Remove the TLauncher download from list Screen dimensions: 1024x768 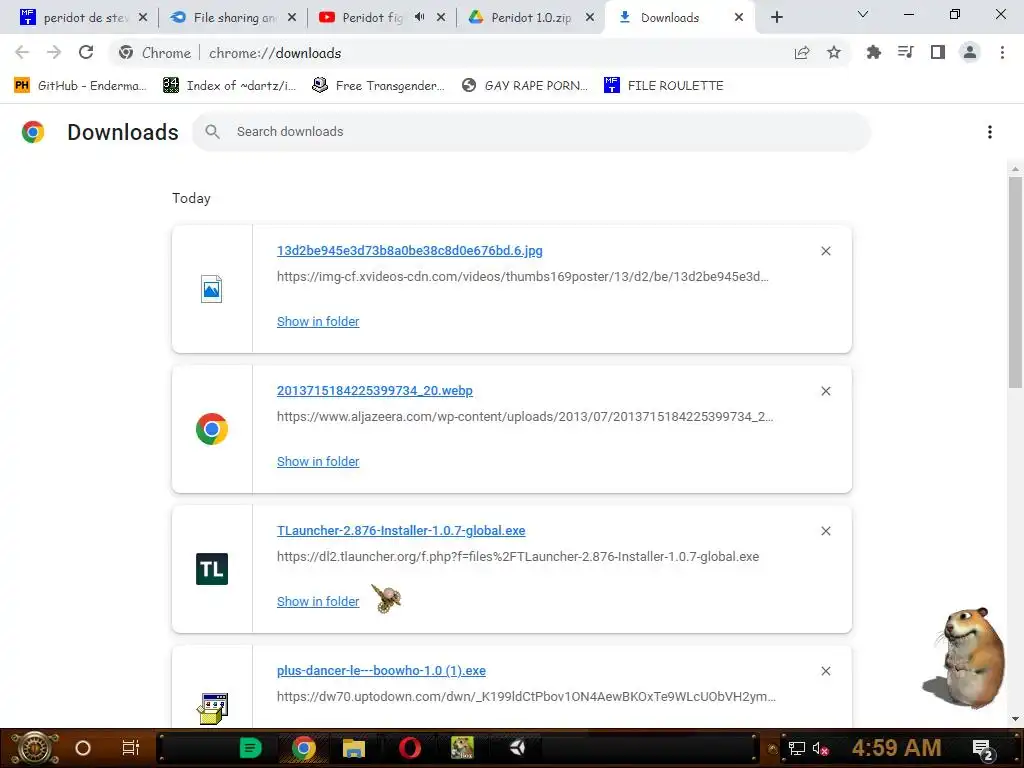[825, 531]
